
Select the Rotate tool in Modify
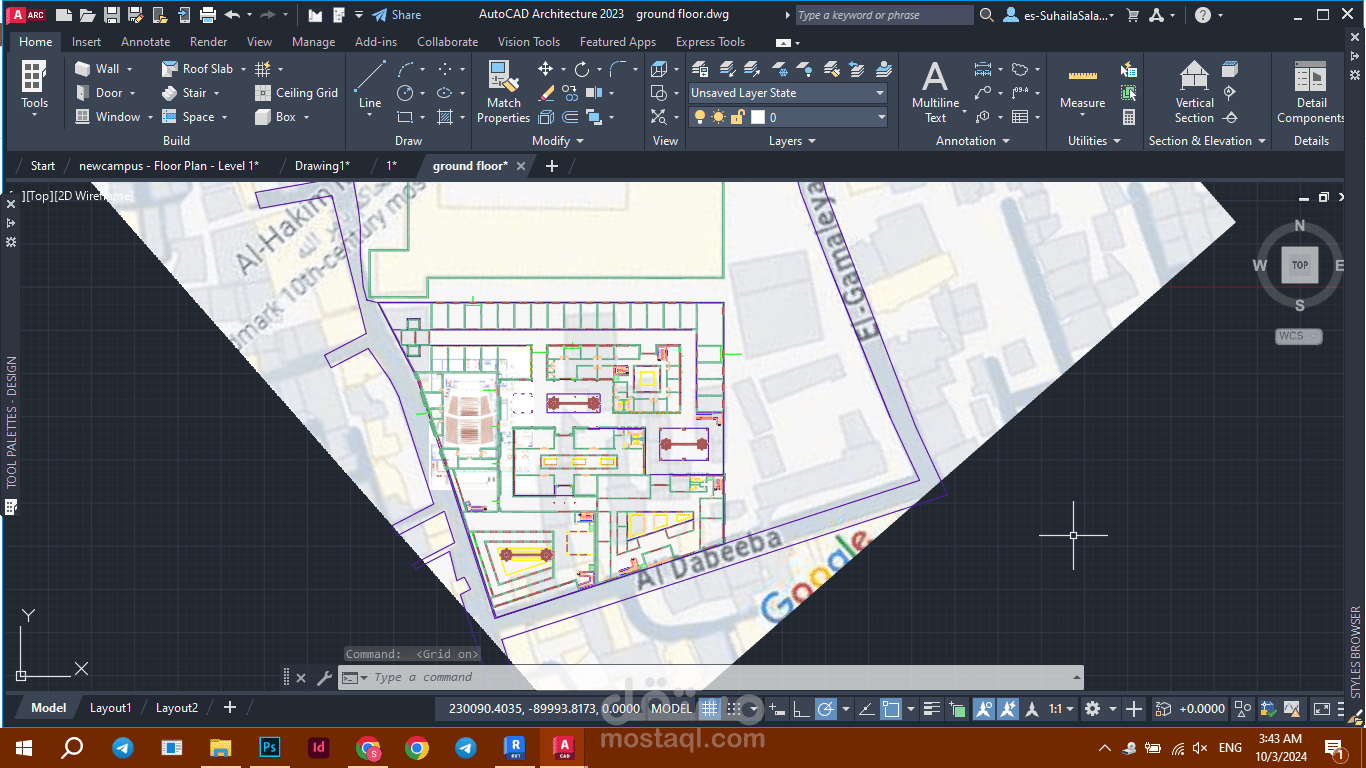582,68
